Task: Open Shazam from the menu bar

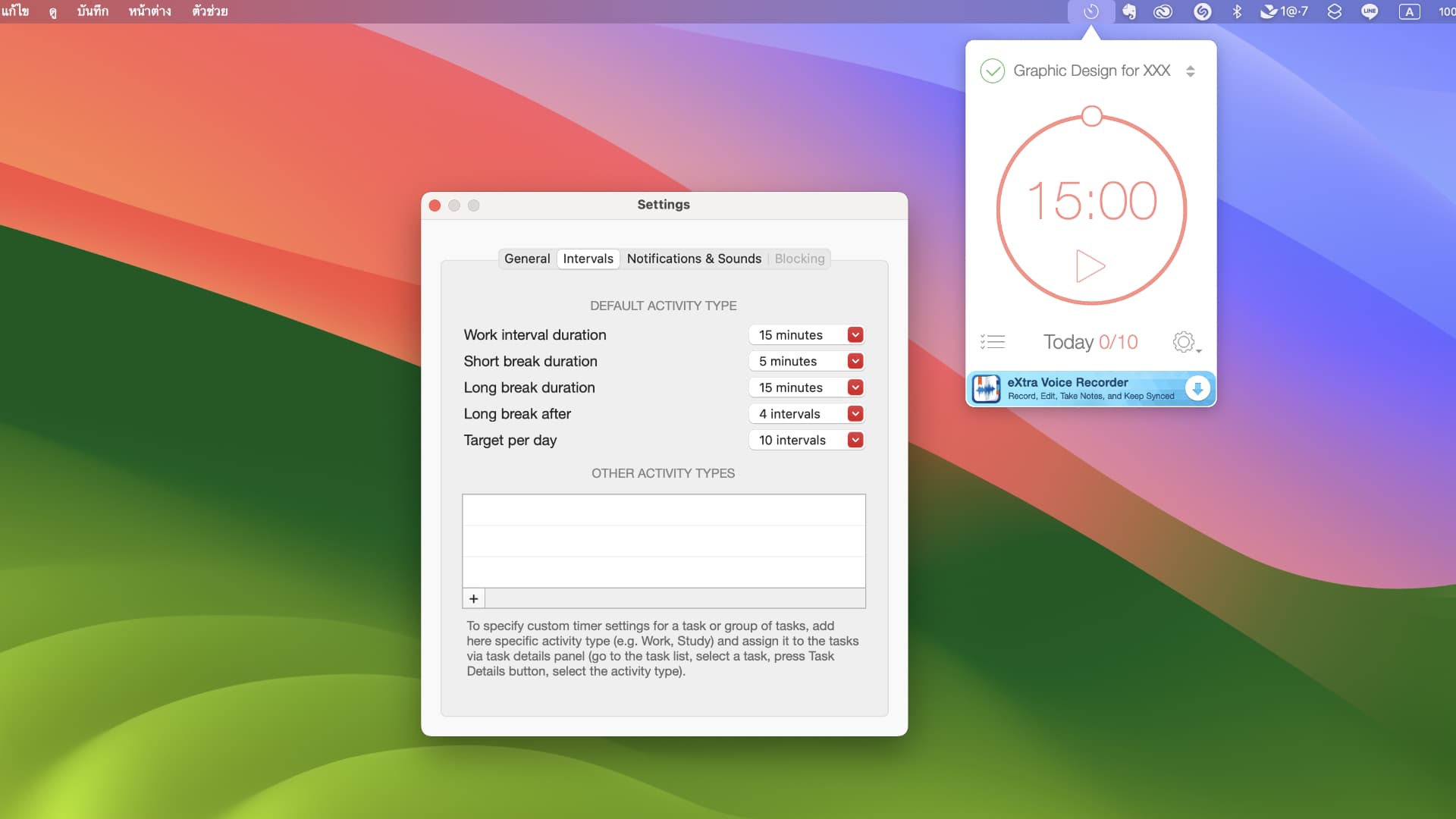Action: point(1203,11)
